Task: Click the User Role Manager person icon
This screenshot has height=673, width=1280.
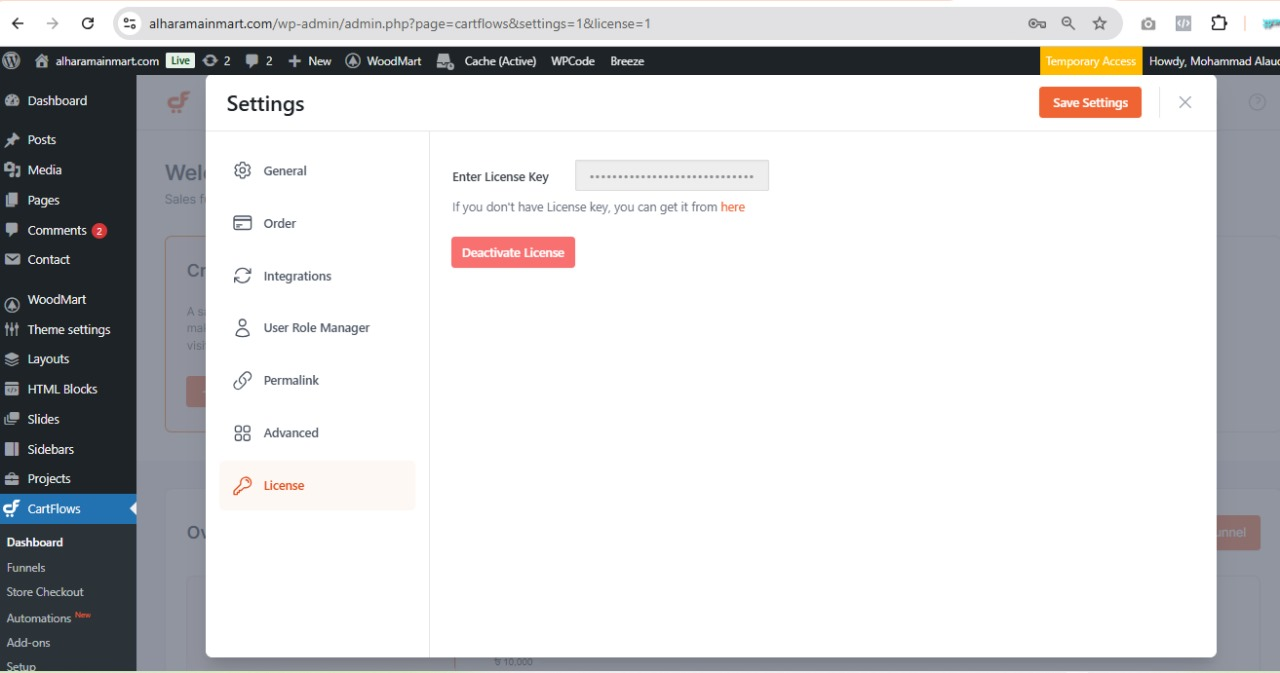Action: click(x=242, y=328)
